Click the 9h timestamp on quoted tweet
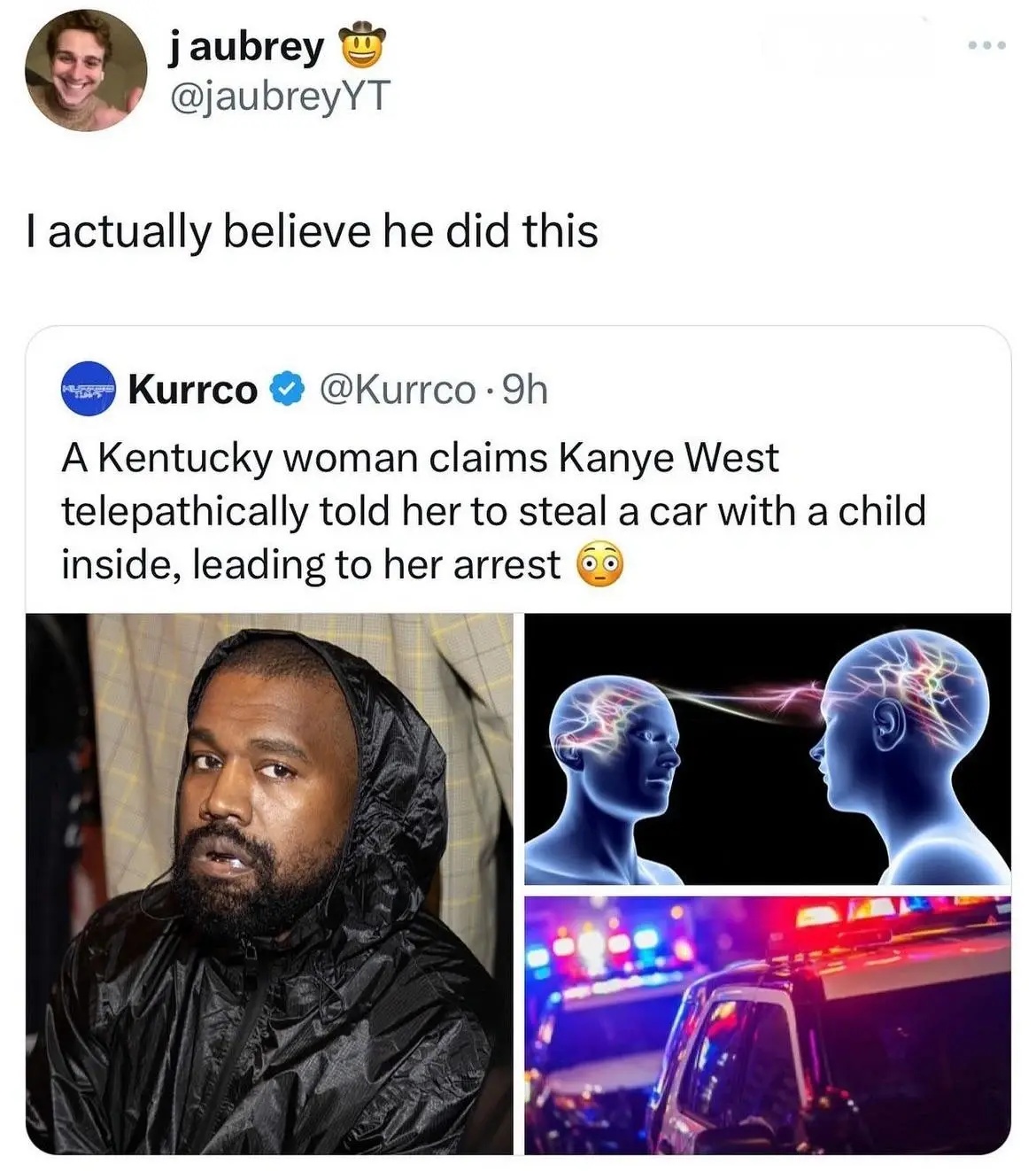The image size is (1036, 1171). pyautogui.click(x=525, y=389)
